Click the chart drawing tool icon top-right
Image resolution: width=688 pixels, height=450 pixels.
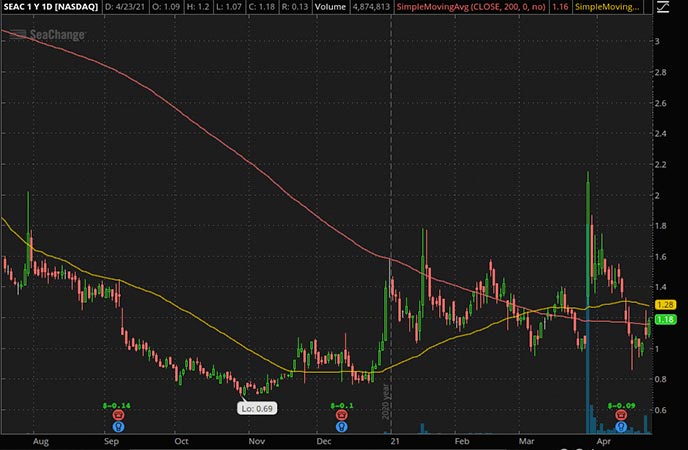[663, 7]
